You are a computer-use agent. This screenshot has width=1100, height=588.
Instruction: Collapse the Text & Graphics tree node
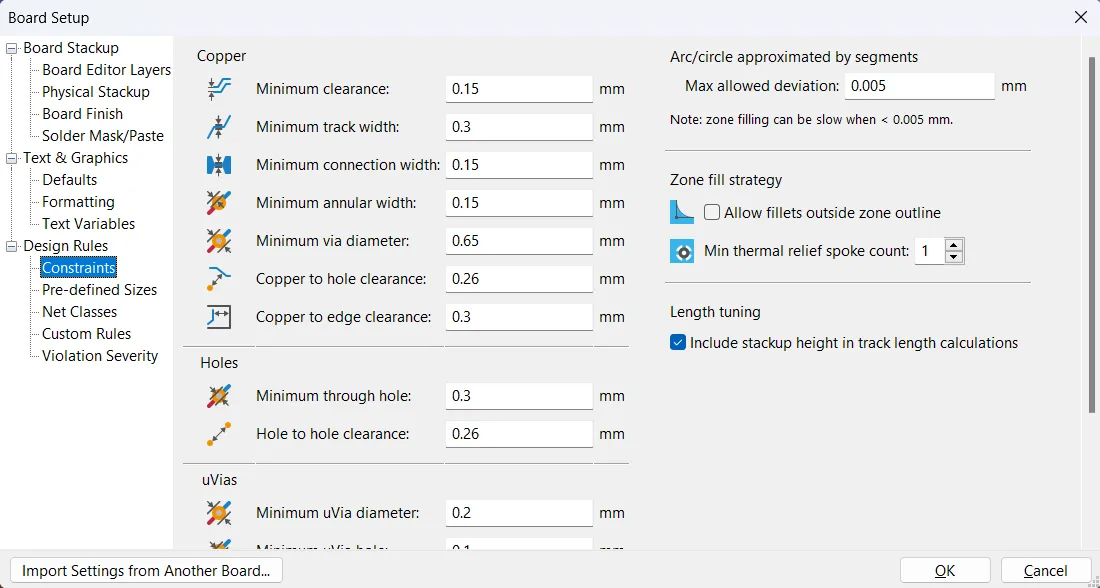pos(12,158)
